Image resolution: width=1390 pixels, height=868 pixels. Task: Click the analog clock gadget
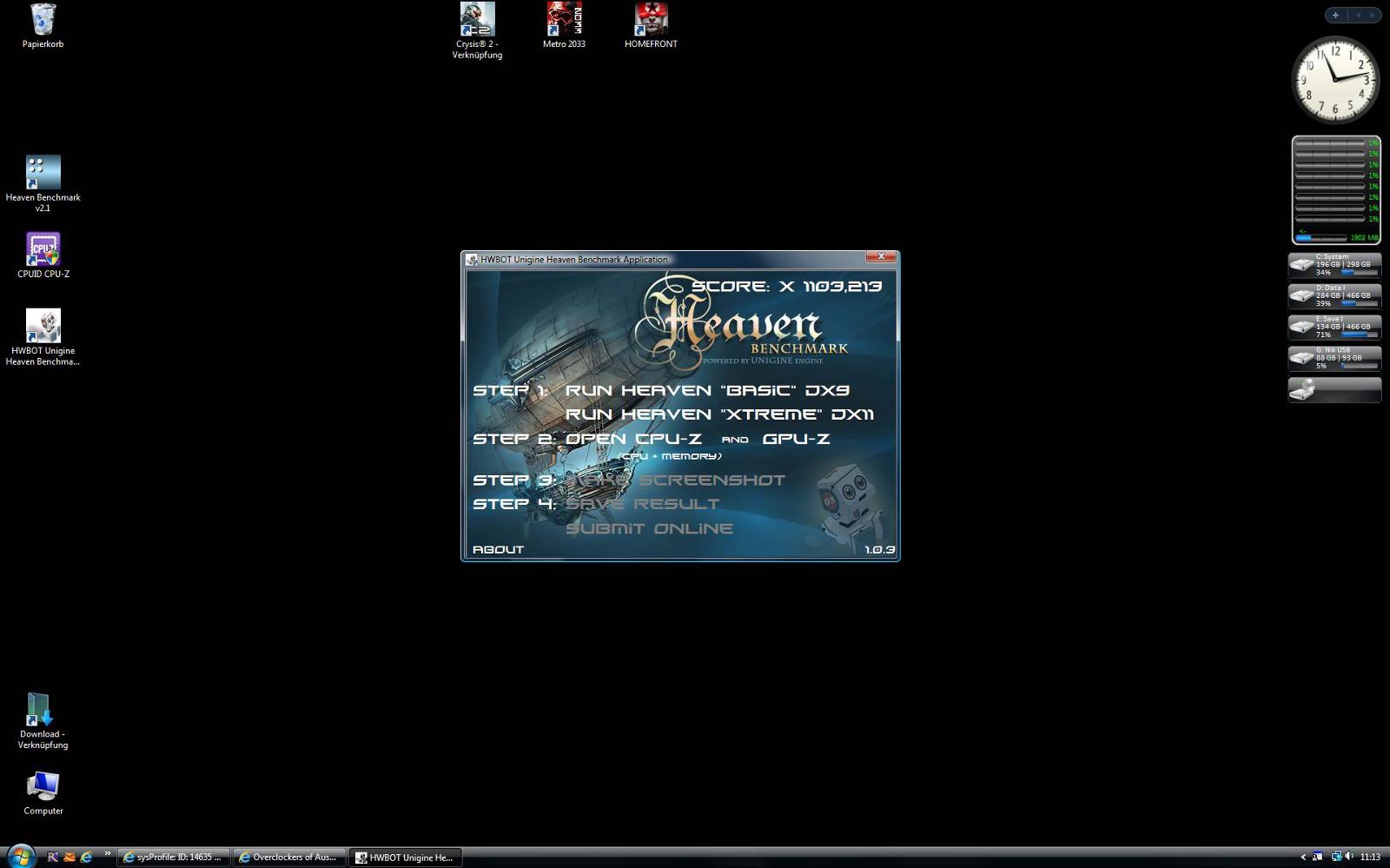click(x=1335, y=80)
